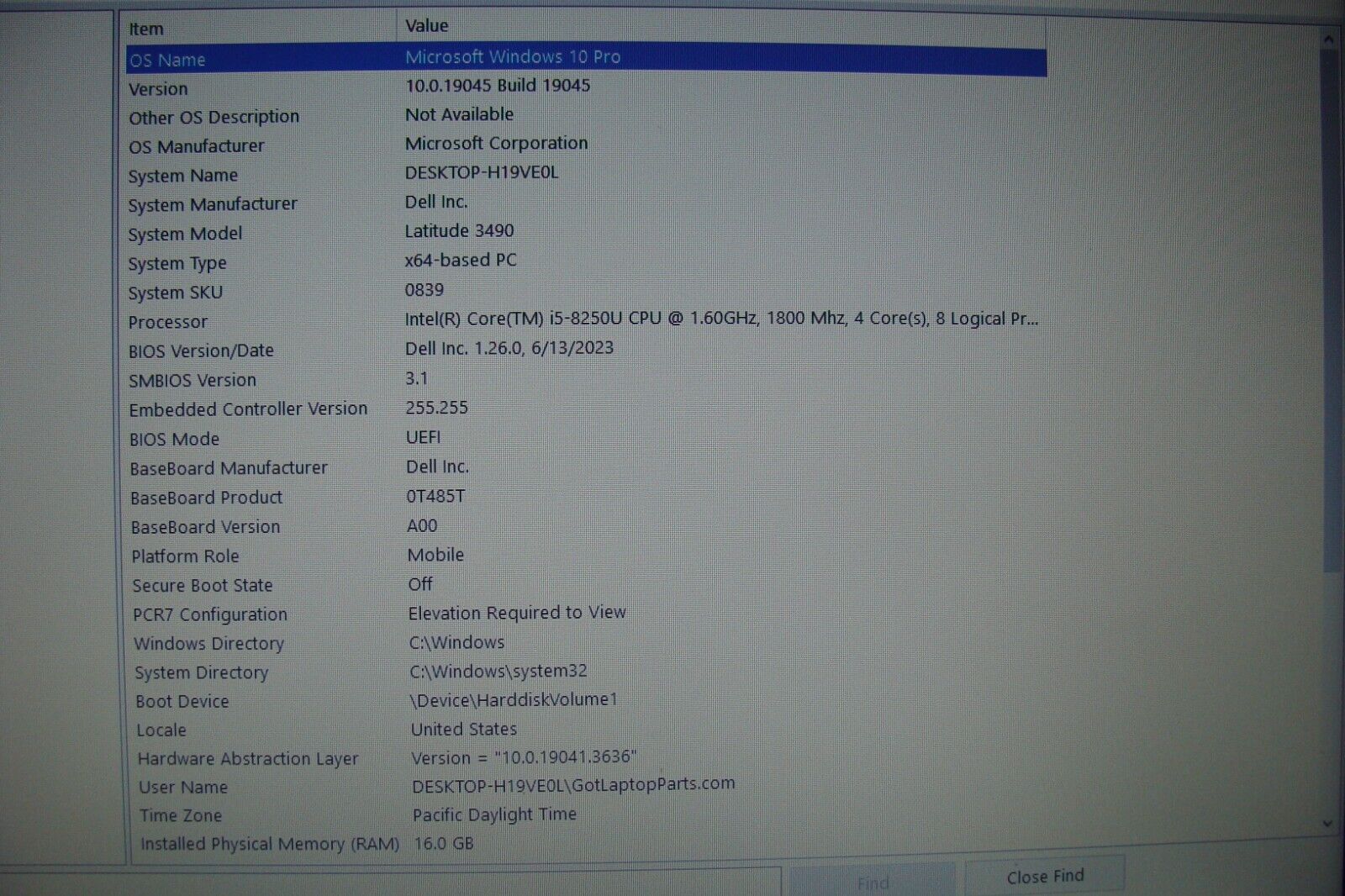Select the User Name row
1345x896 pixels.
coord(587,787)
